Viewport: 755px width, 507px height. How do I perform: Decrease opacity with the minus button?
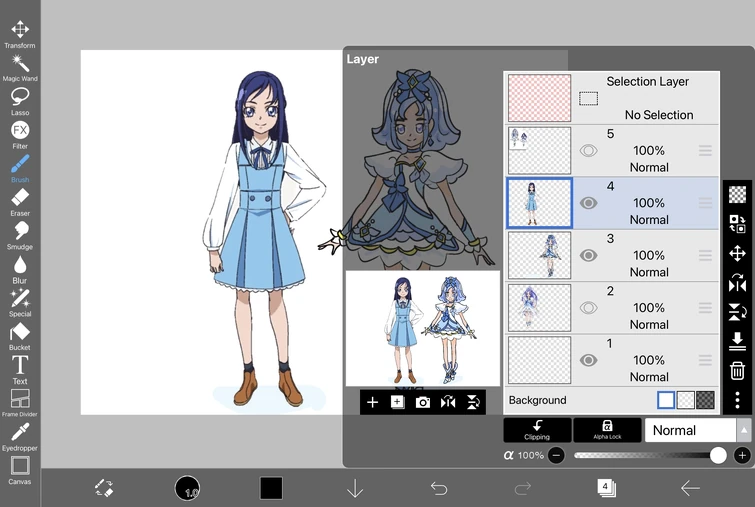[556, 455]
